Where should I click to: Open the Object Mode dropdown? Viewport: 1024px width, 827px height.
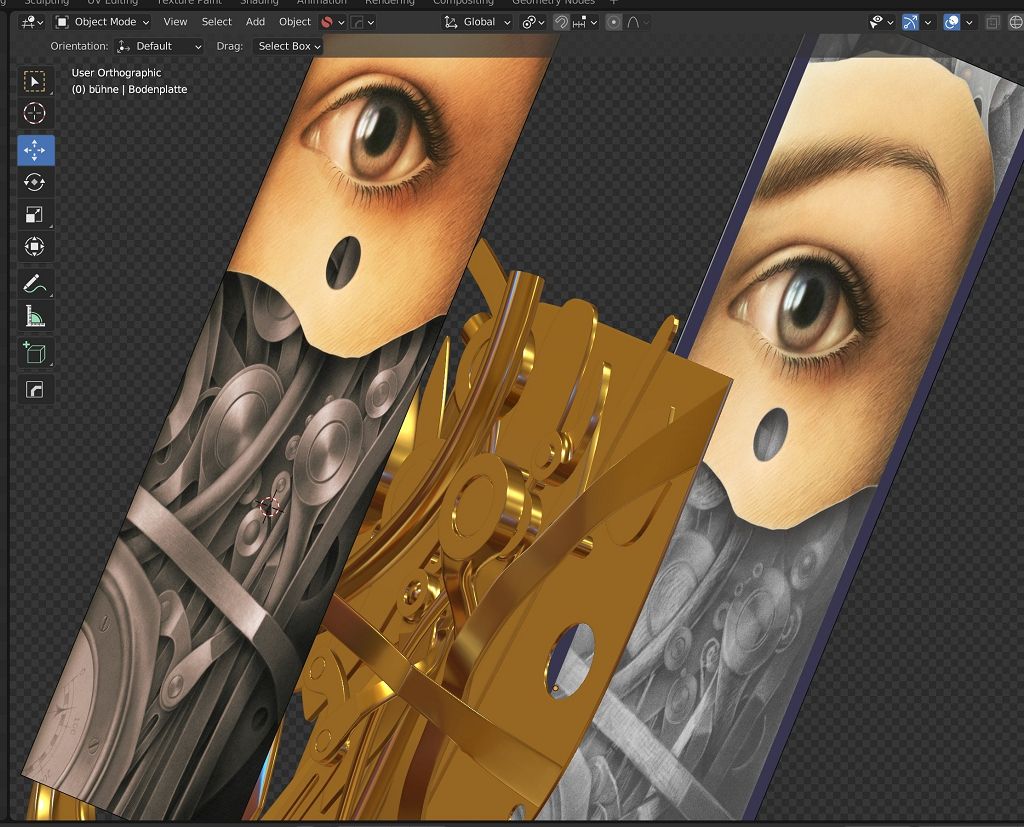click(102, 22)
